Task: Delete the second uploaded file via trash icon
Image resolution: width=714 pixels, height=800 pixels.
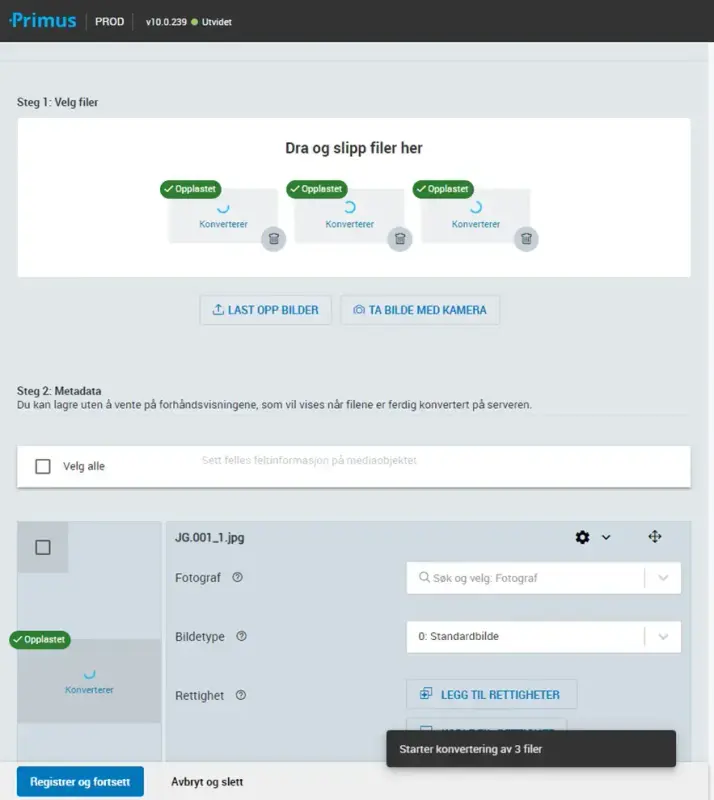Action: [400, 239]
